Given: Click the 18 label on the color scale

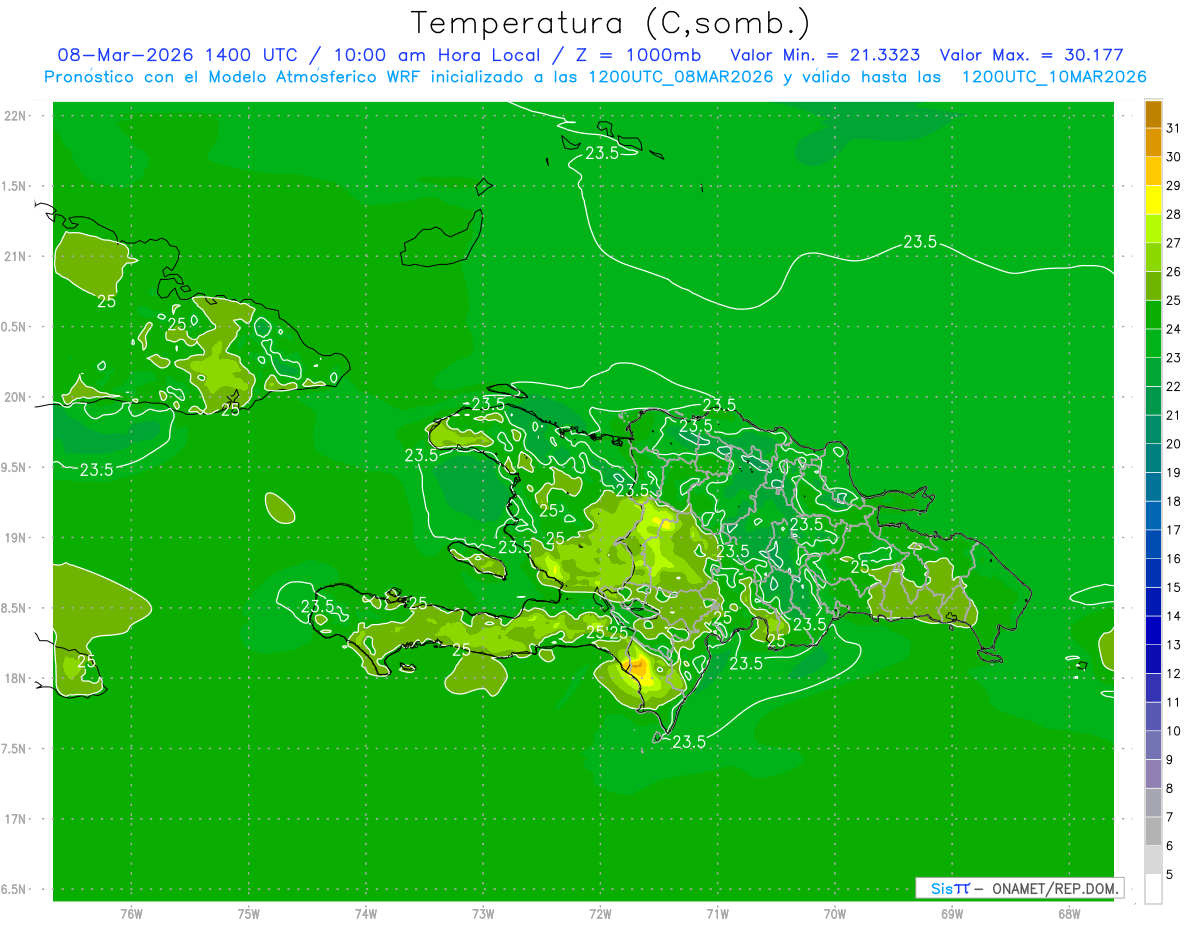Looking at the screenshot, I should coord(1173,501).
